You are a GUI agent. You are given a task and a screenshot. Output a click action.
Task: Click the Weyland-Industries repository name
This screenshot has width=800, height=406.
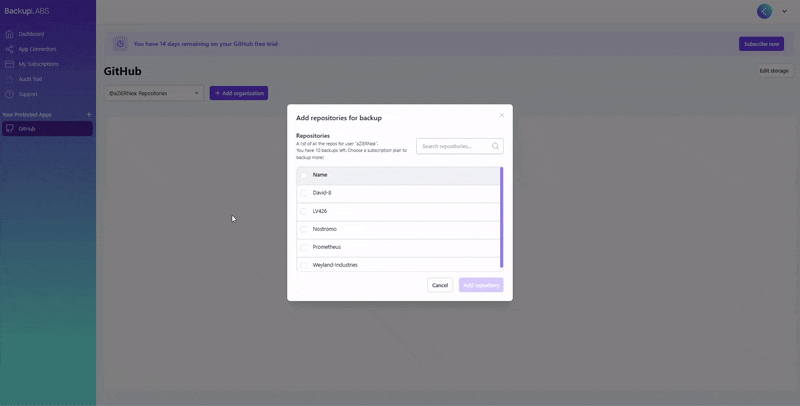335,265
